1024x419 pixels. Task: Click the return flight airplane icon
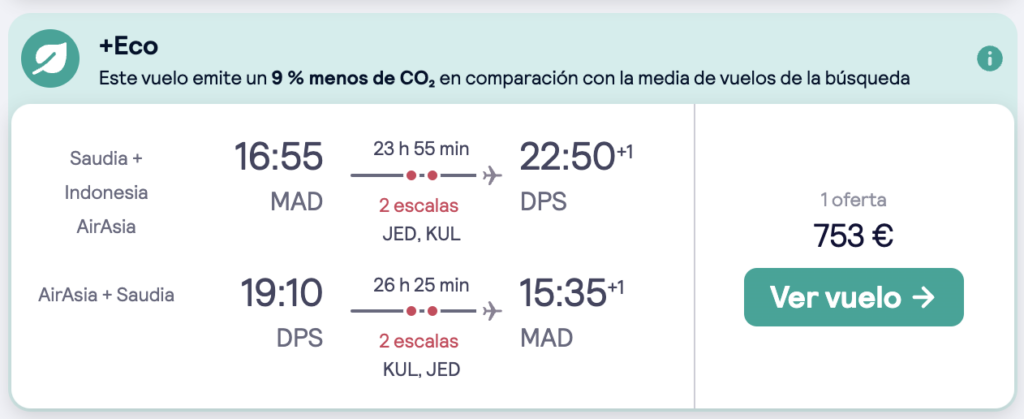(x=490, y=311)
